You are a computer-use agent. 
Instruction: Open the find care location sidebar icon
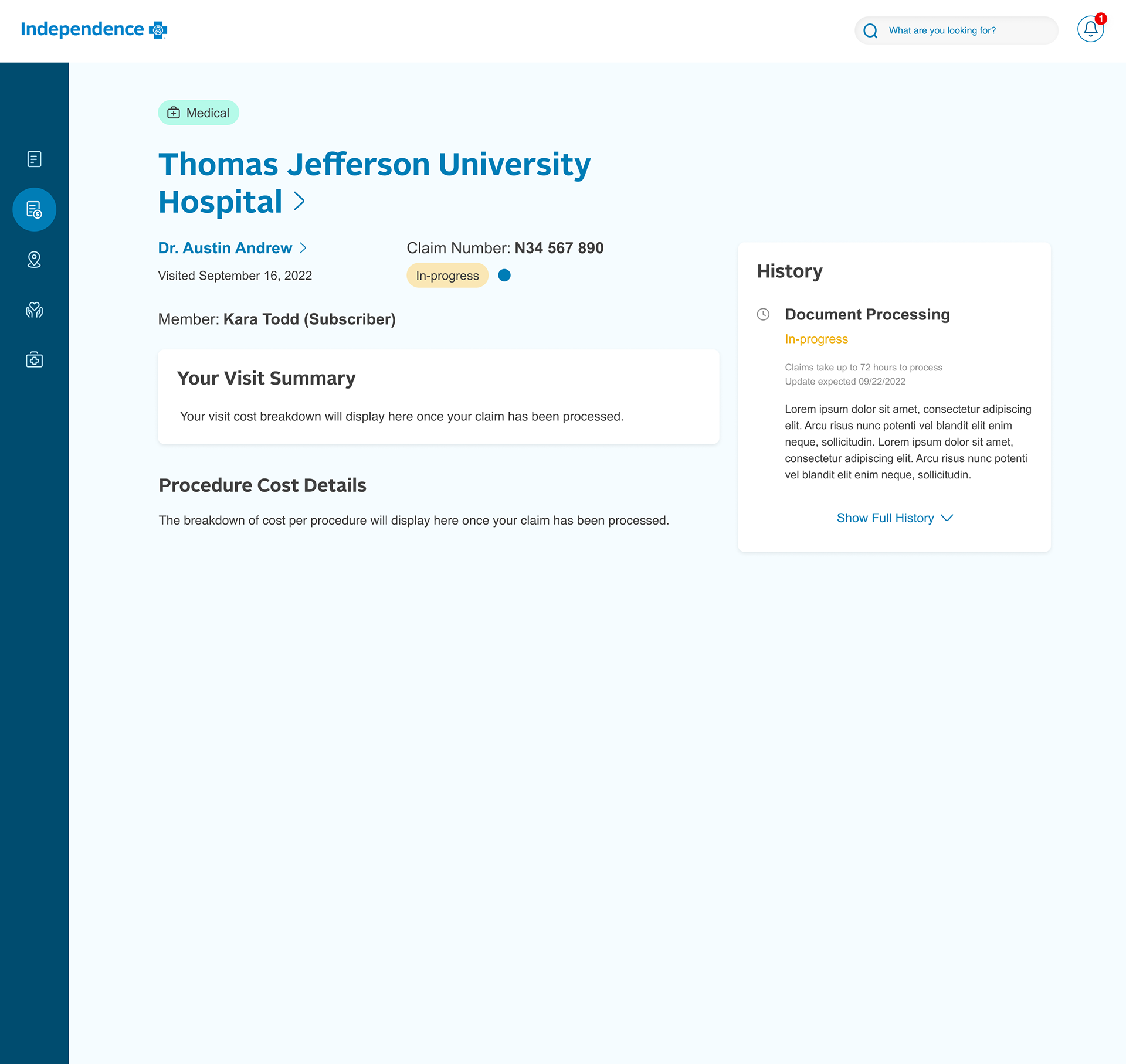[34, 260]
